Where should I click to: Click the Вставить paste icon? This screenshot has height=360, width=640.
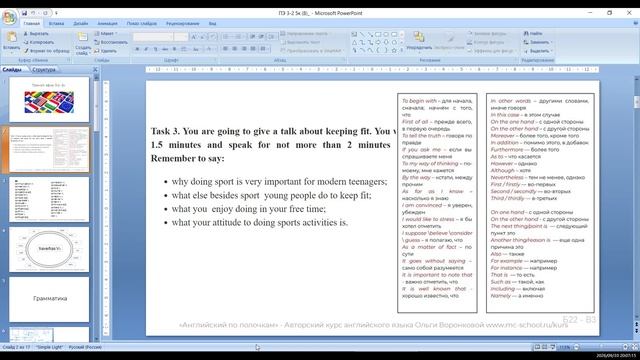click(x=11, y=37)
